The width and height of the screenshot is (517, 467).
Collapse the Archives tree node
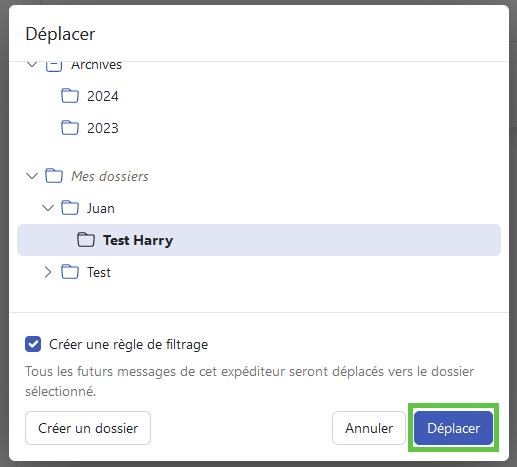pyautogui.click(x=32, y=64)
